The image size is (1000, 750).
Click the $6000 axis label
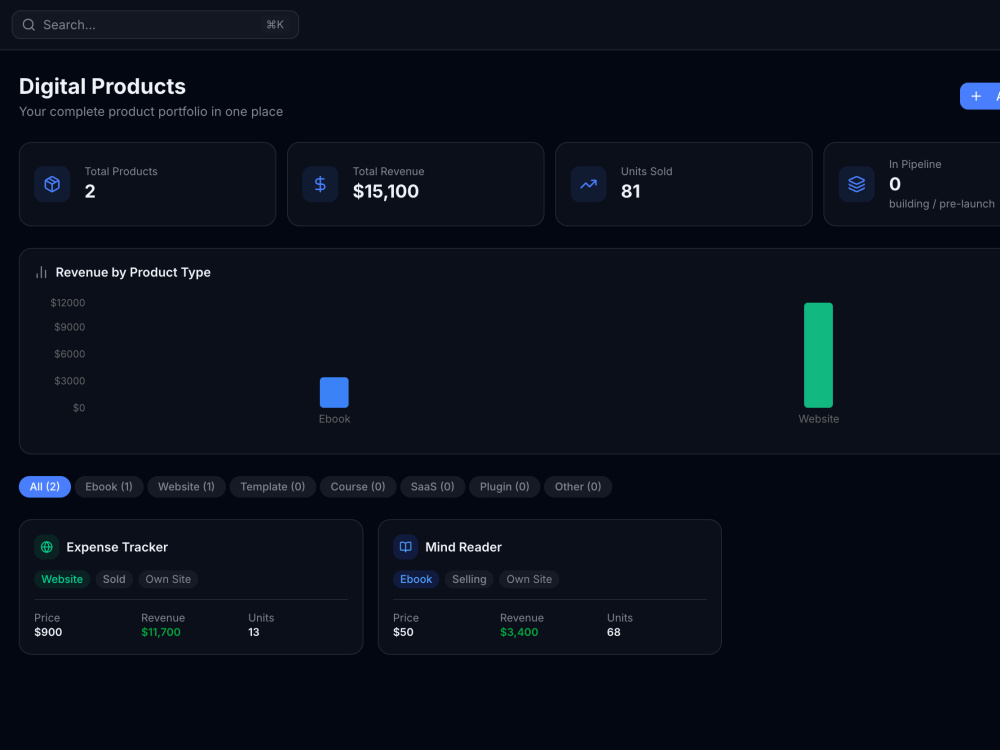pyautogui.click(x=70, y=354)
